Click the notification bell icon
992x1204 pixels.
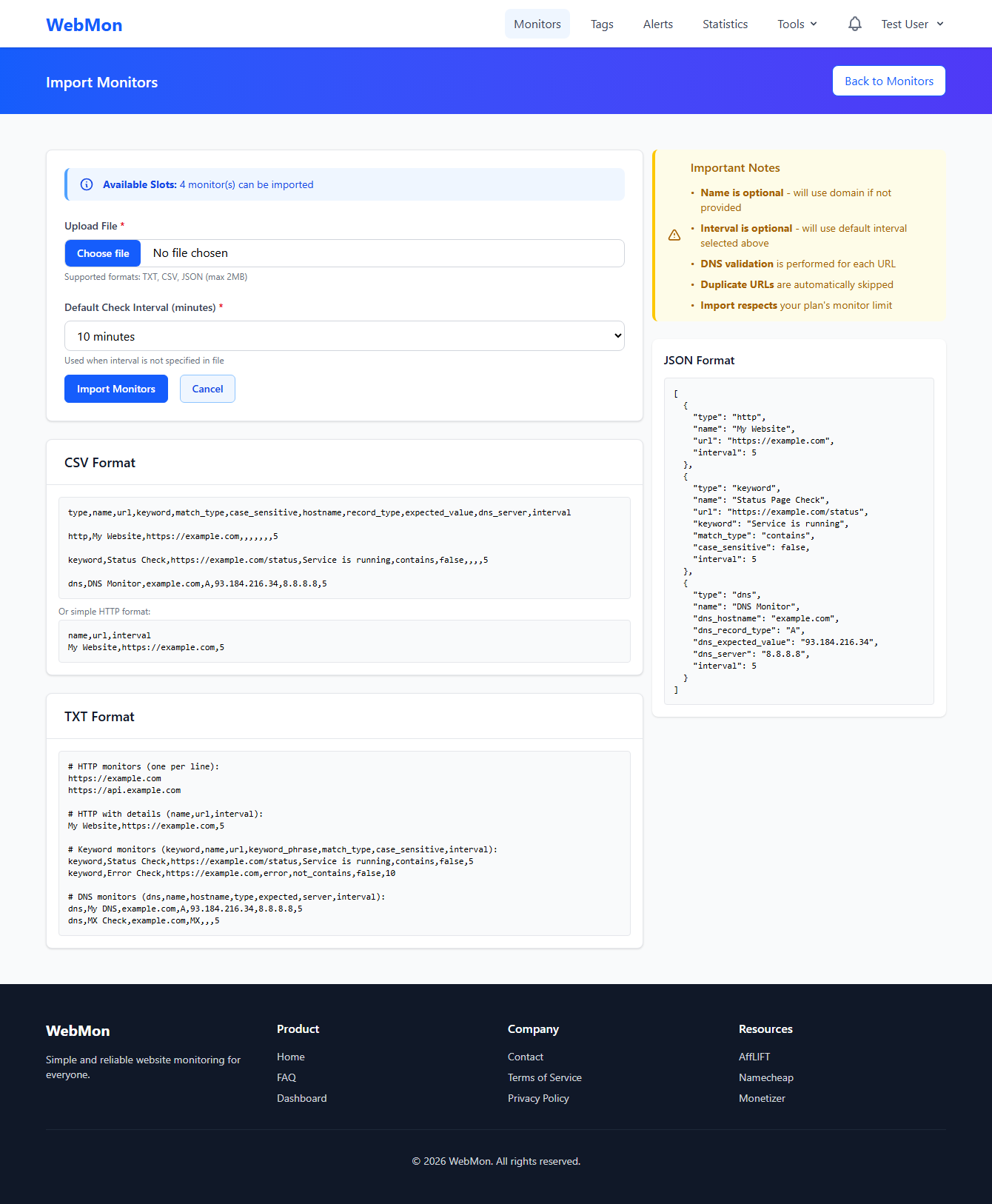854,24
